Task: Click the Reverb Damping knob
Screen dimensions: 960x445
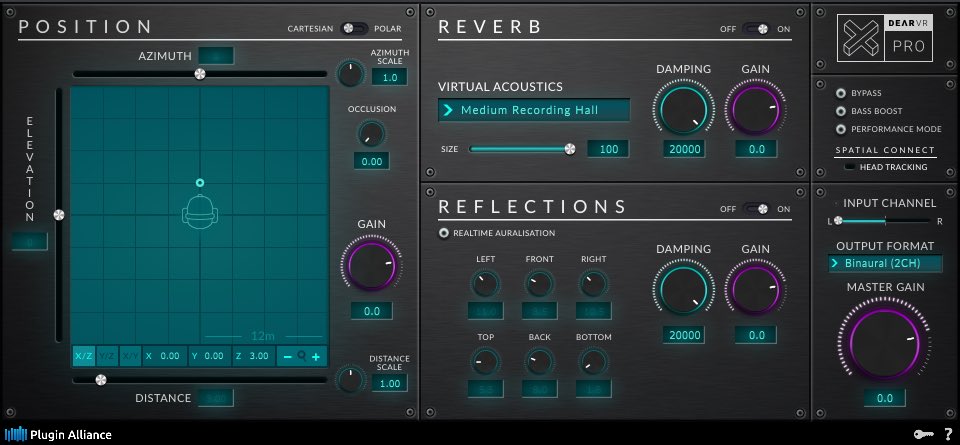Action: click(684, 110)
